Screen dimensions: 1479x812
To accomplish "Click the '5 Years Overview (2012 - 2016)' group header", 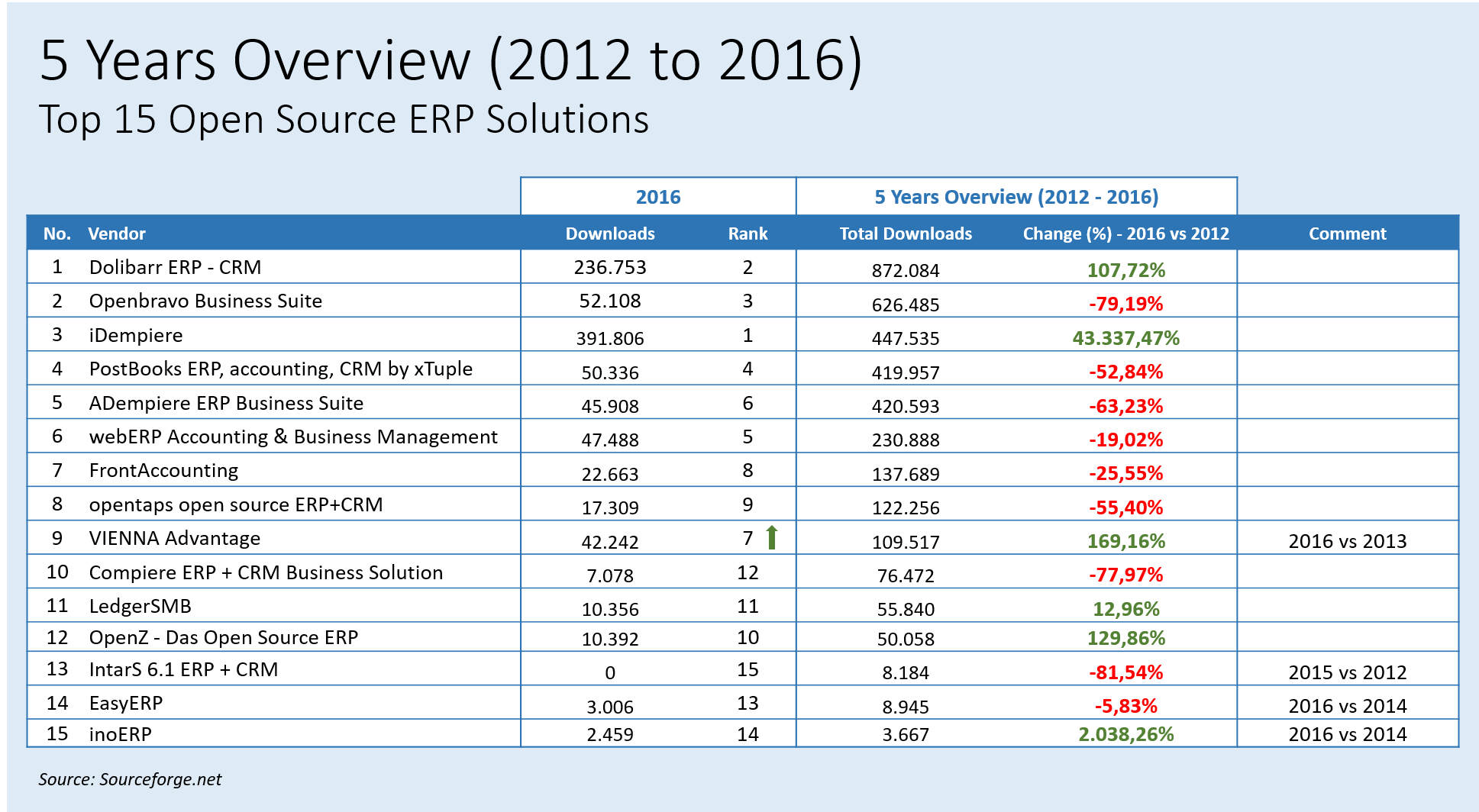I will click(1016, 197).
